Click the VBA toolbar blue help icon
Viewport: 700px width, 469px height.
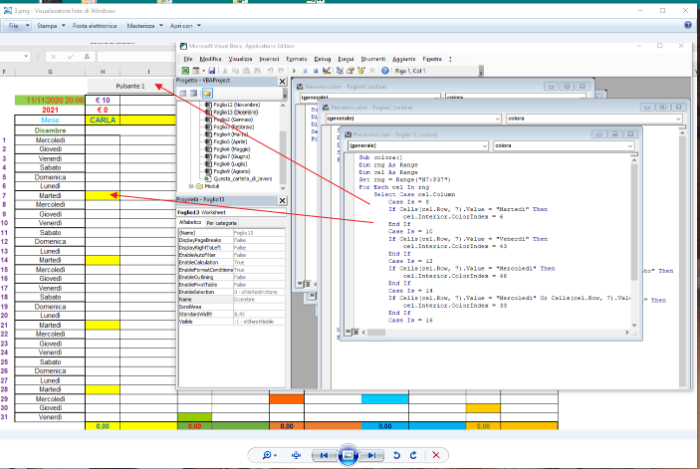pos(385,71)
